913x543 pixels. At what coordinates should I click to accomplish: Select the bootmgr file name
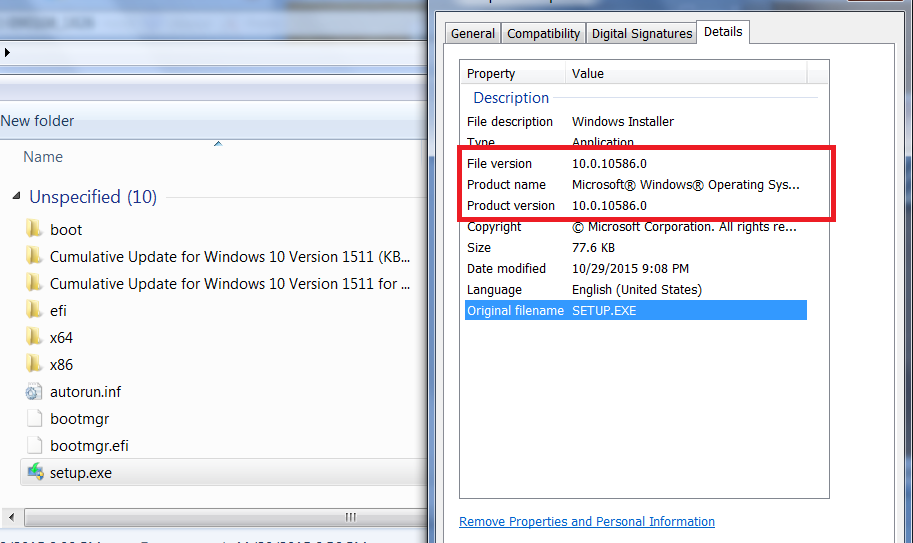pos(80,419)
